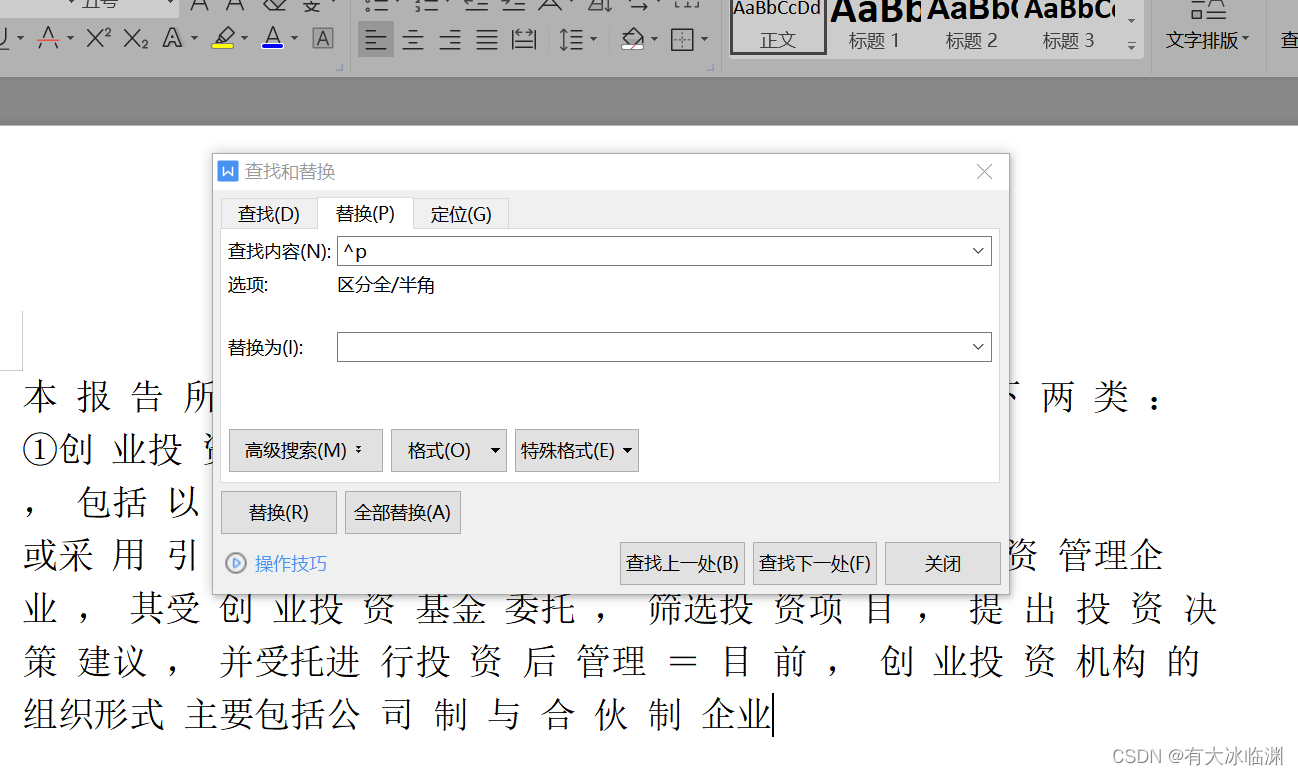Click 查找下一处(F) button
Viewport: 1298px width, 775px height.
815,564
